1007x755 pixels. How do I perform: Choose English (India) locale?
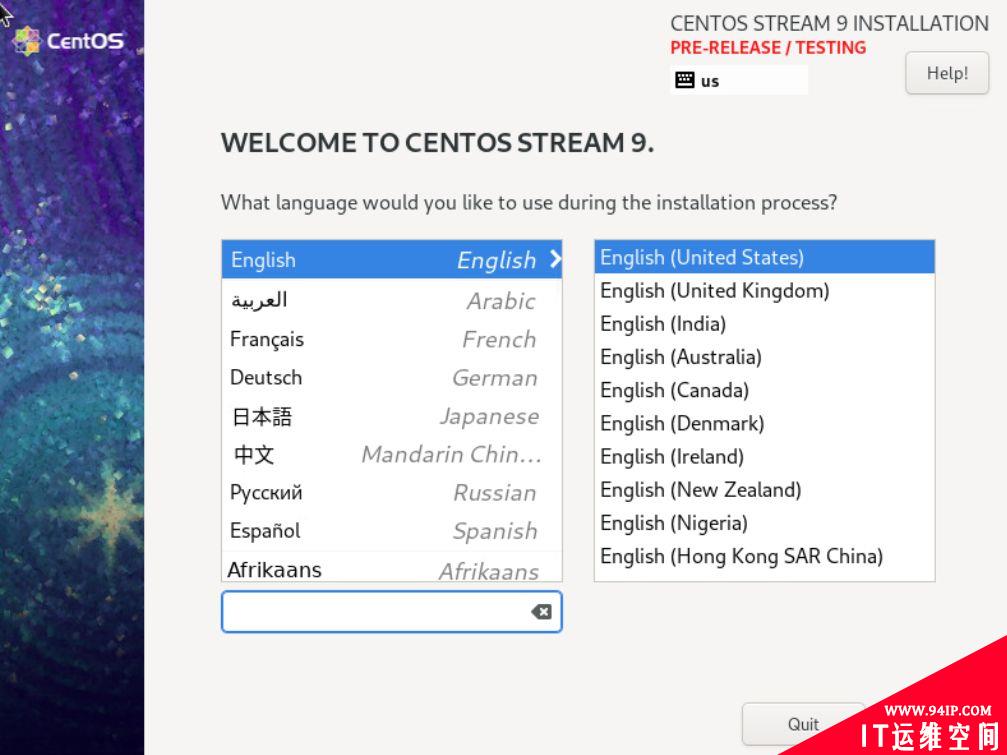764,324
